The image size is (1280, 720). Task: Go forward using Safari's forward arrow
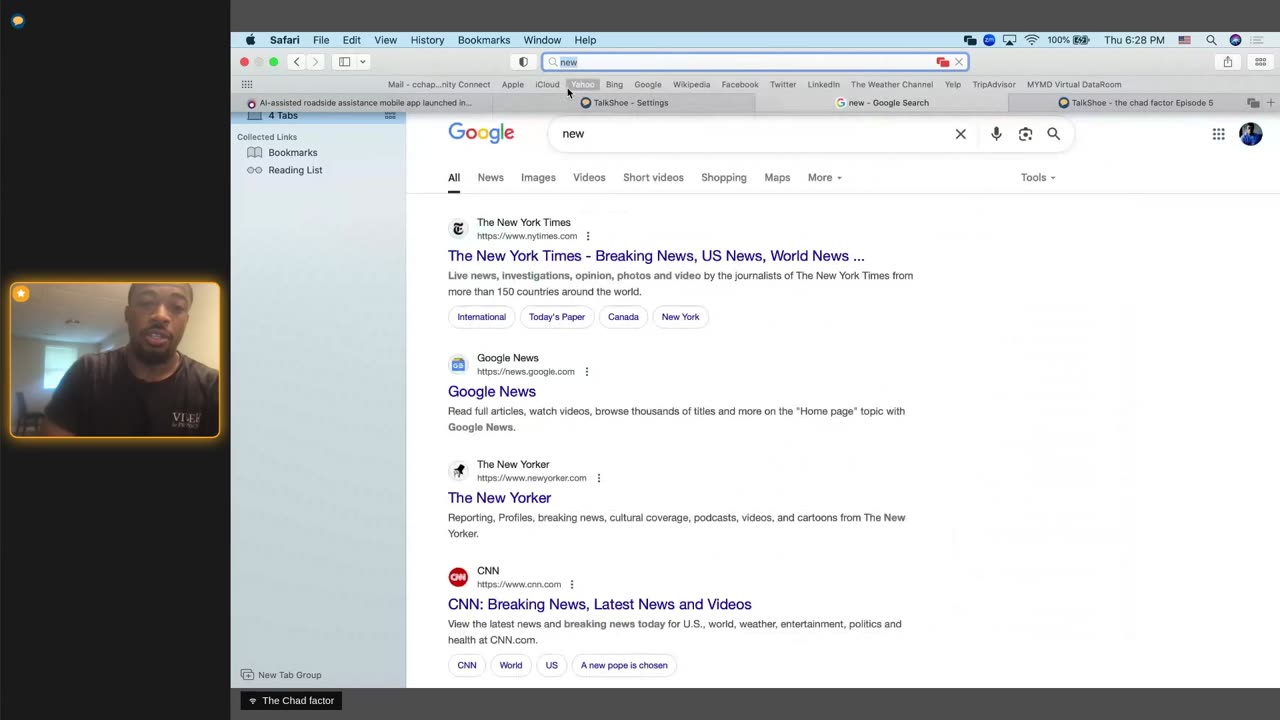(x=315, y=62)
